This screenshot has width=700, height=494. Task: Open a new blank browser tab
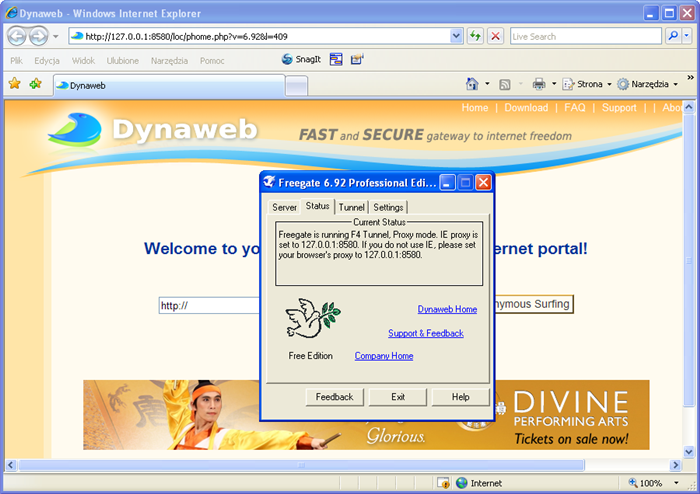tap(296, 86)
